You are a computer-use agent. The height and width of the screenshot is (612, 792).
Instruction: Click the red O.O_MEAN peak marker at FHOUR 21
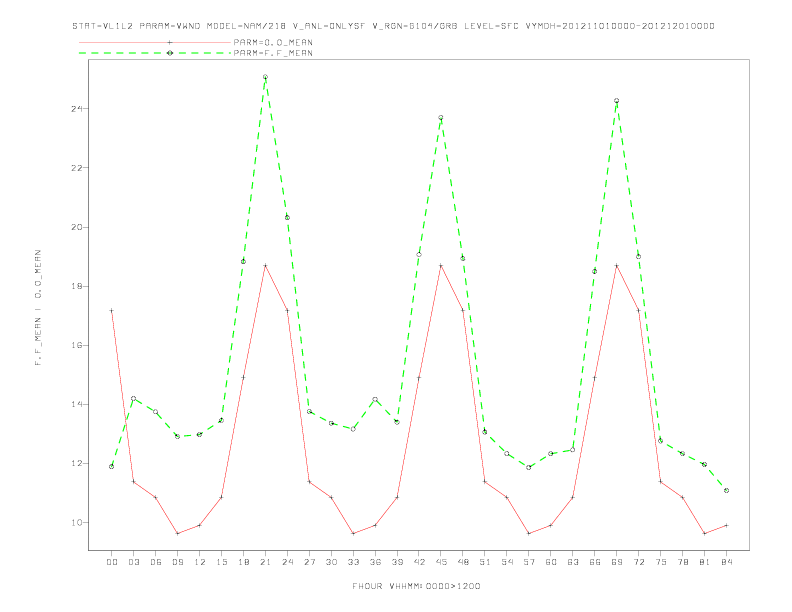pyautogui.click(x=265, y=265)
